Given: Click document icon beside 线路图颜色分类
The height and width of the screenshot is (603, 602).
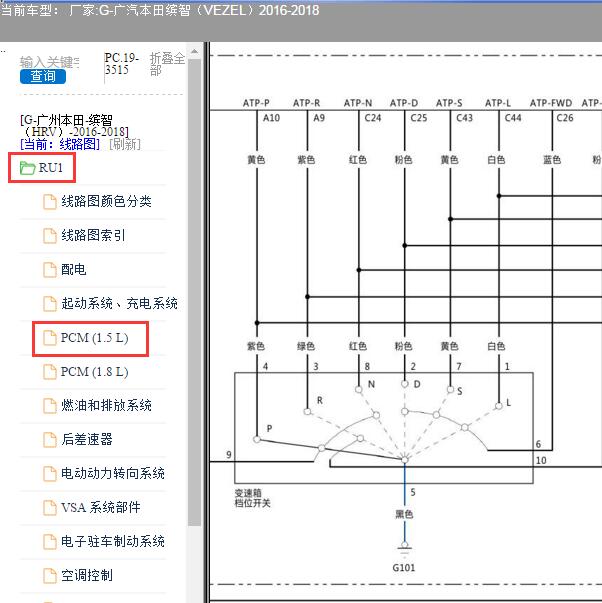Looking at the screenshot, I should pyautogui.click(x=50, y=202).
